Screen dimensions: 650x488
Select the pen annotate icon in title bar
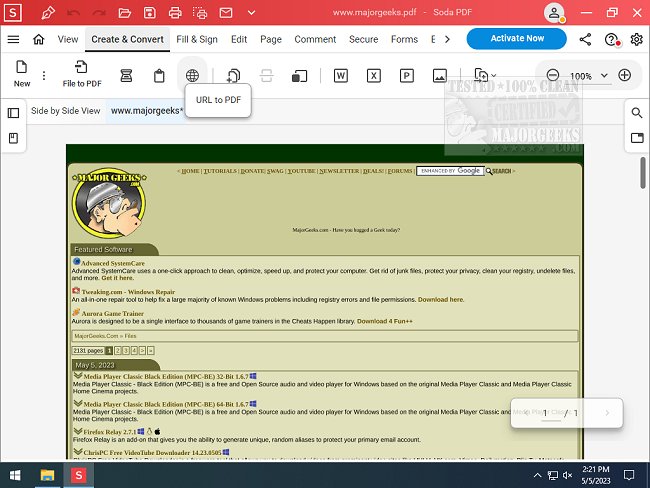pos(48,13)
